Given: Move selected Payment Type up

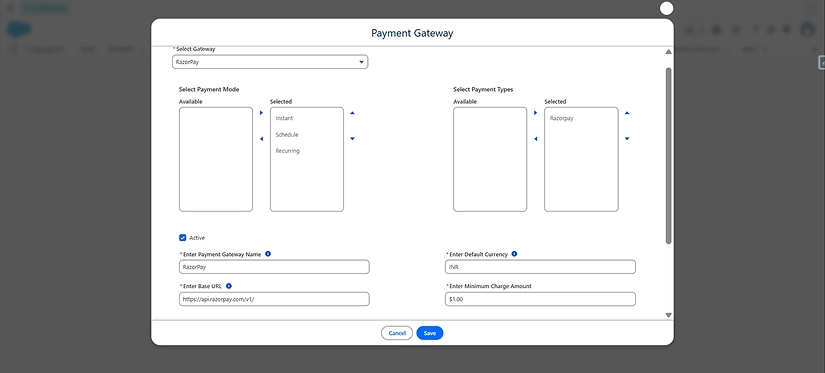Looking at the screenshot, I should (627, 113).
